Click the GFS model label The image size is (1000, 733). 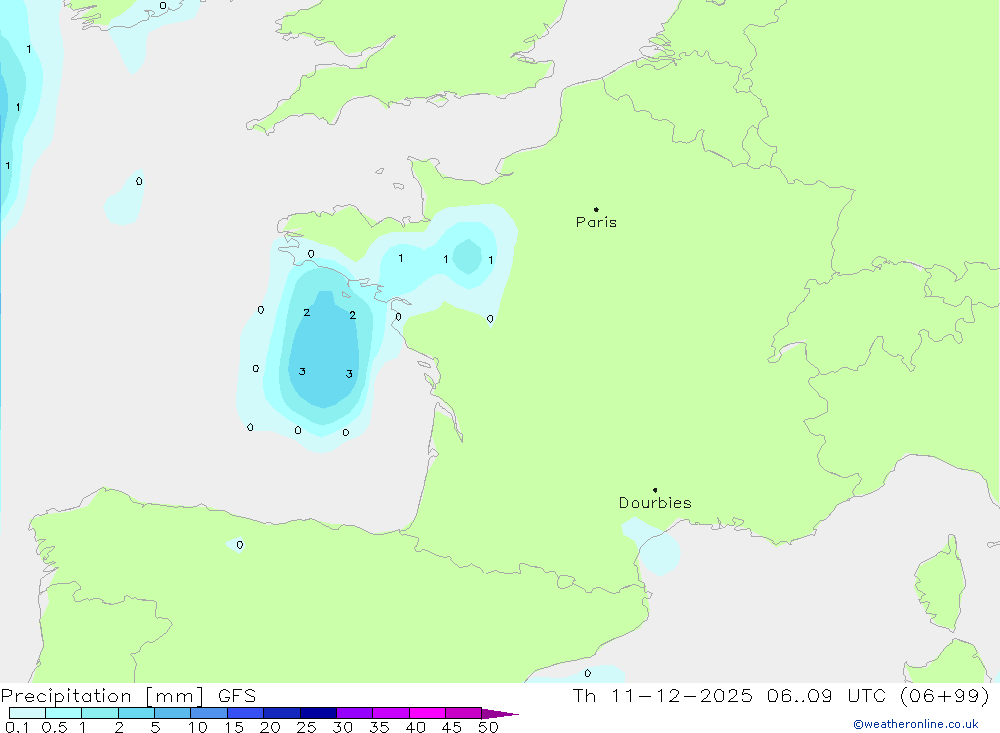pos(237,696)
